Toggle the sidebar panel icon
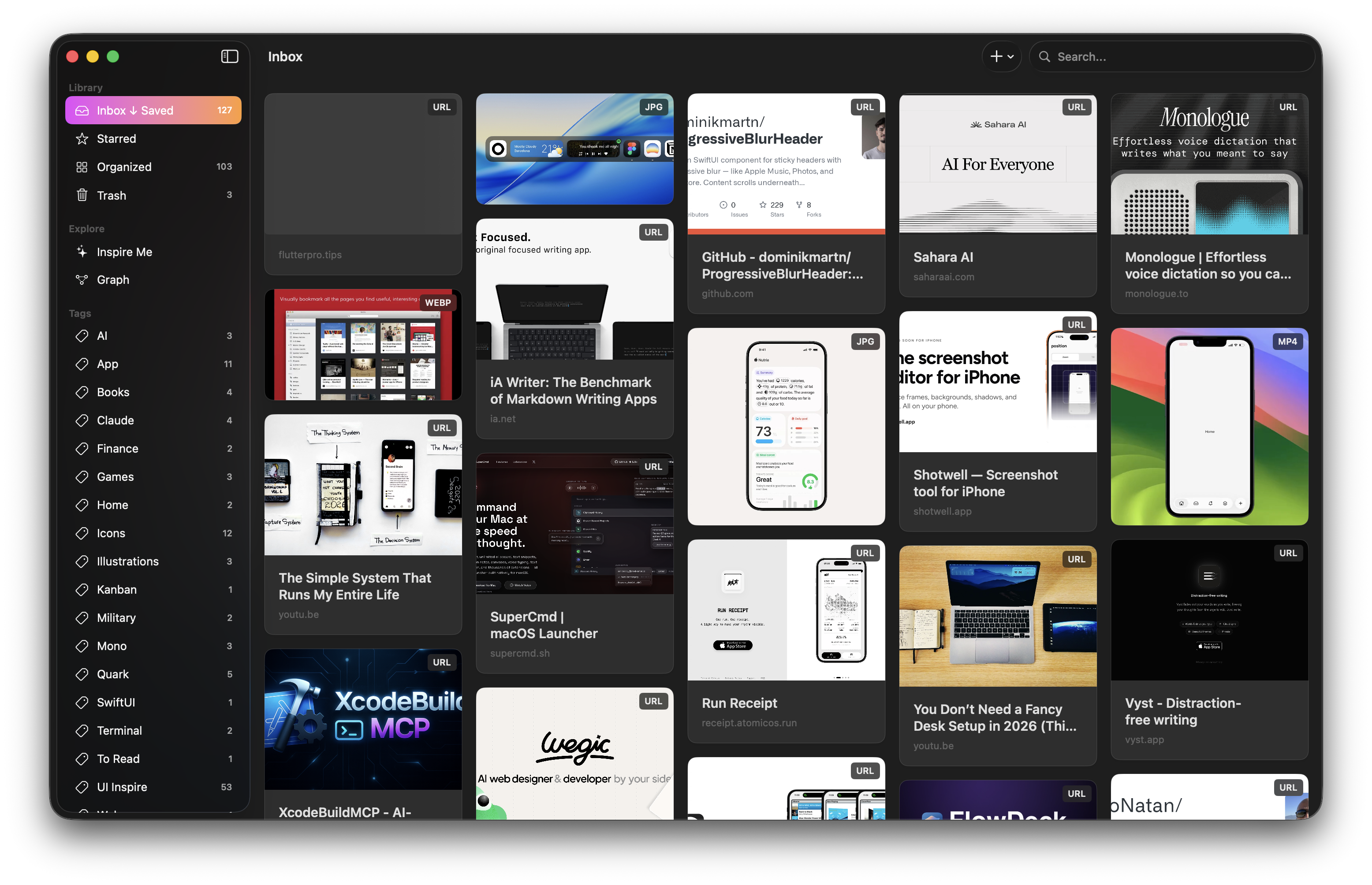The width and height of the screenshot is (1372, 885). click(x=229, y=56)
